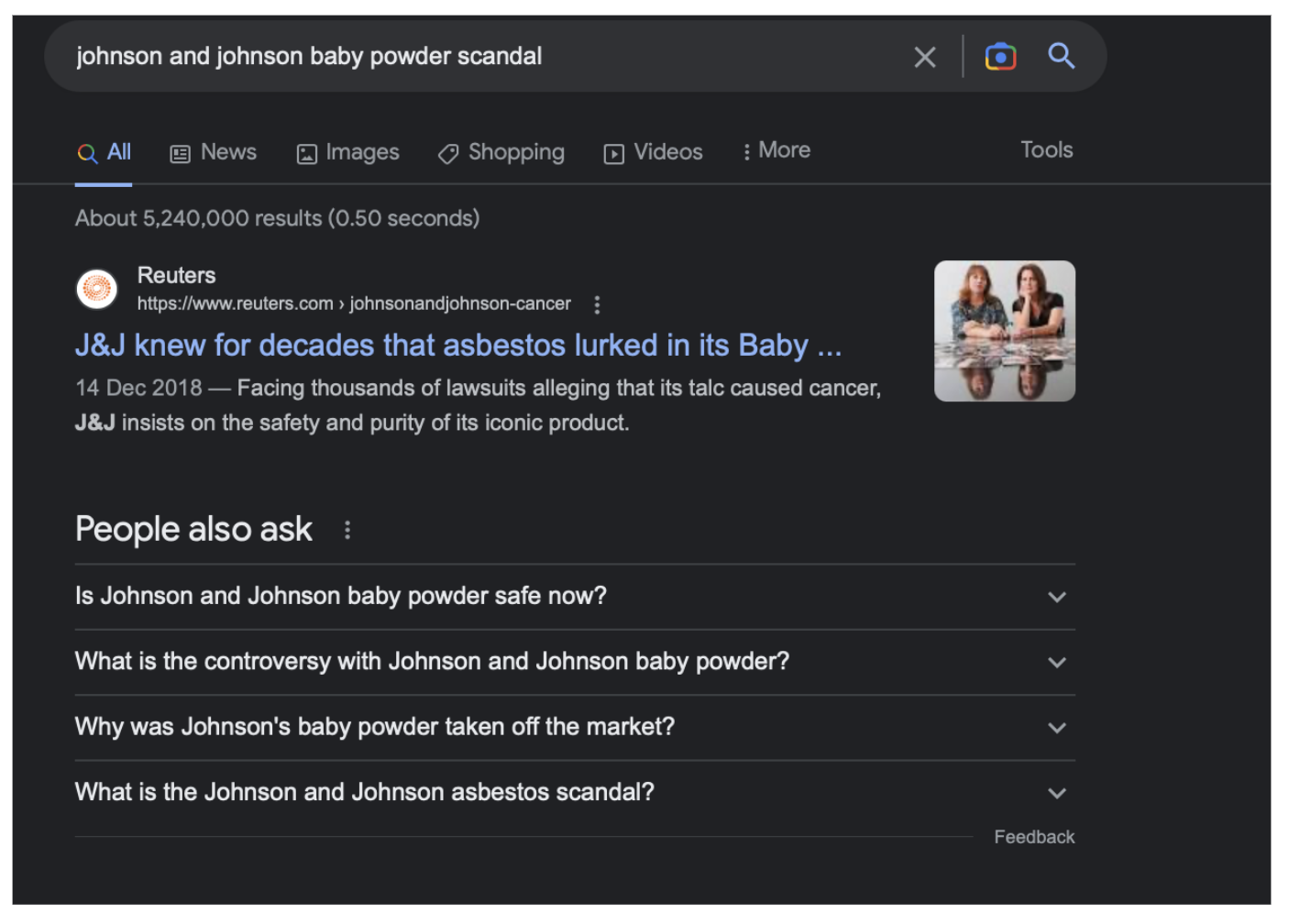The width and height of the screenshot is (1289, 924).
Task: Click the result's photo thumbnail
Action: [1004, 330]
